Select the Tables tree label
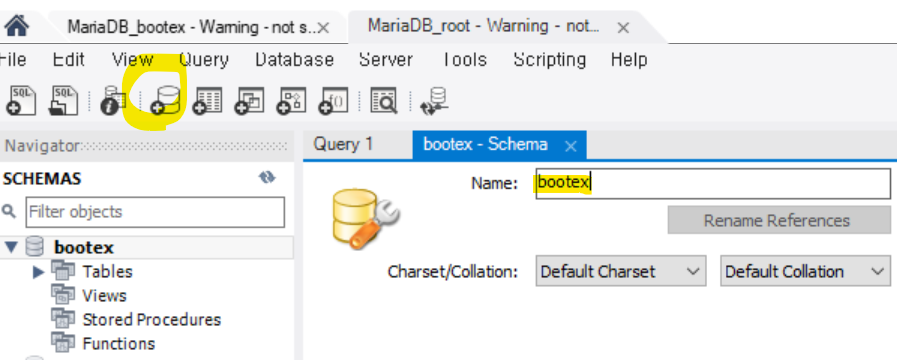The height and width of the screenshot is (360, 897). tap(108, 271)
